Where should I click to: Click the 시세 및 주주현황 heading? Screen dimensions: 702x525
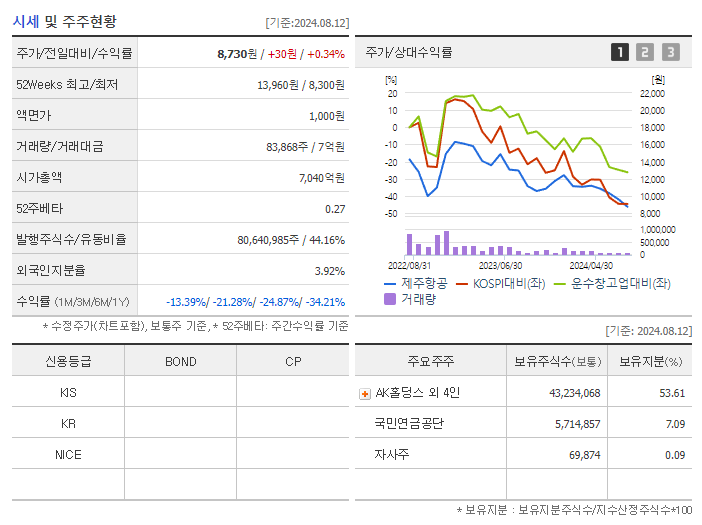point(64,21)
